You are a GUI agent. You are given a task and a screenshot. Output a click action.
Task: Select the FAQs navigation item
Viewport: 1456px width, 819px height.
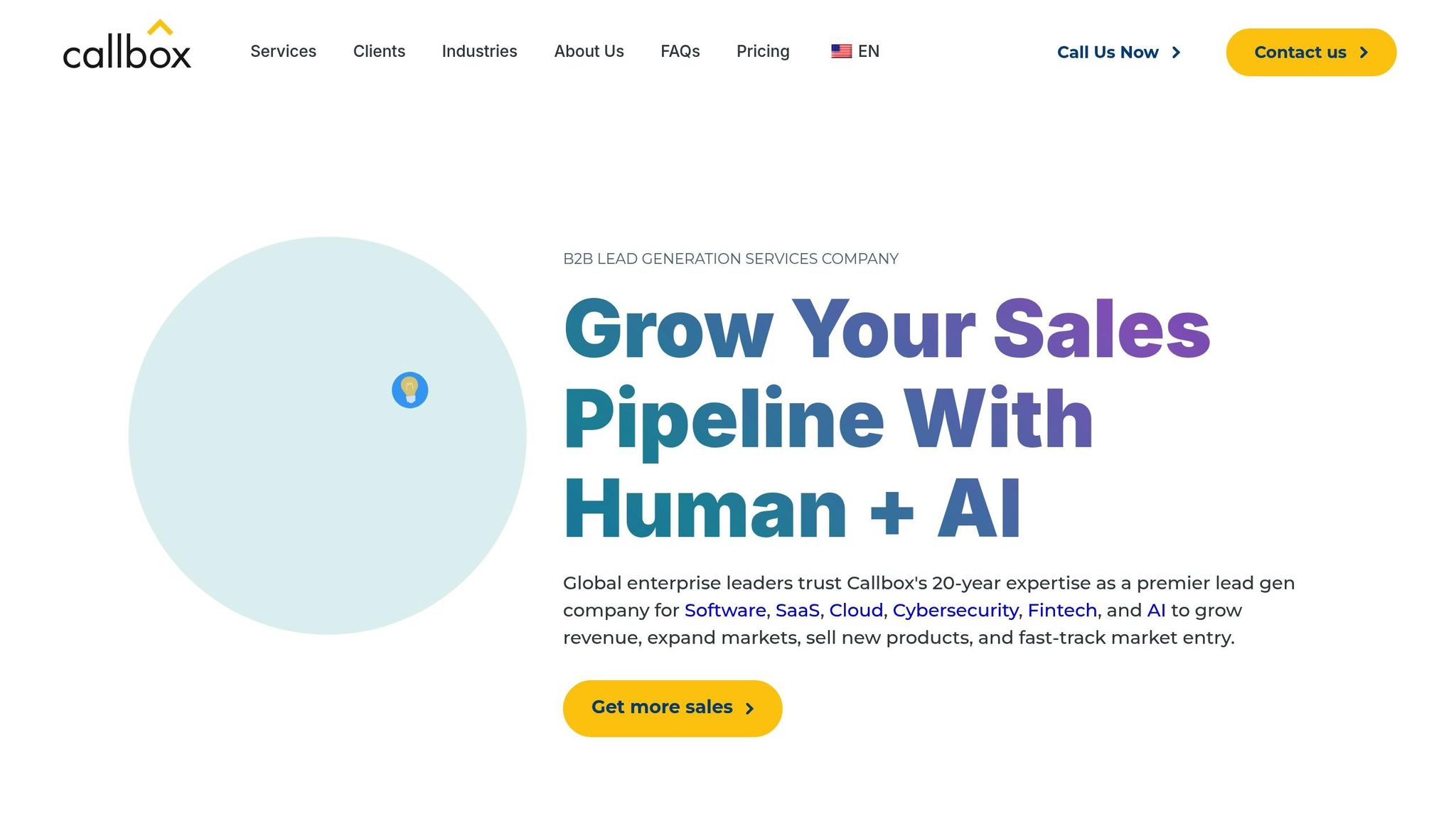click(x=680, y=51)
